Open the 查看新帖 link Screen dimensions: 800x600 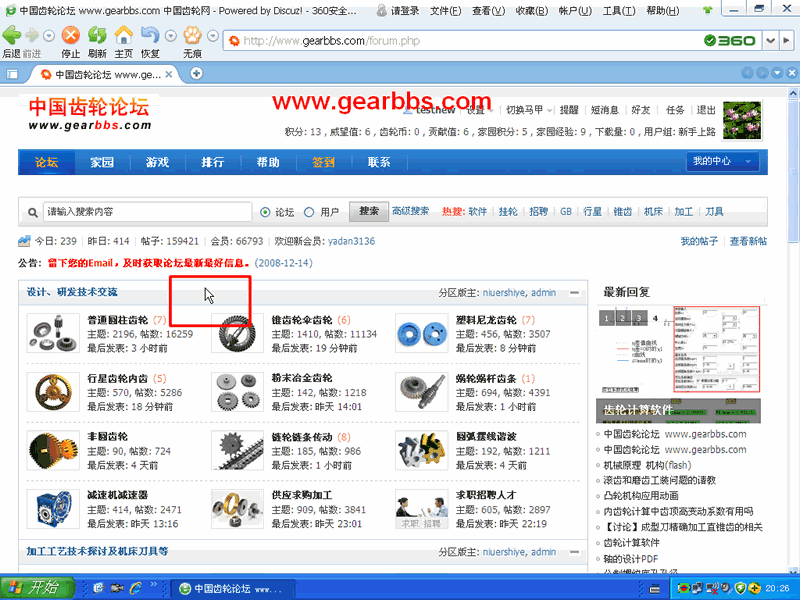click(x=748, y=241)
